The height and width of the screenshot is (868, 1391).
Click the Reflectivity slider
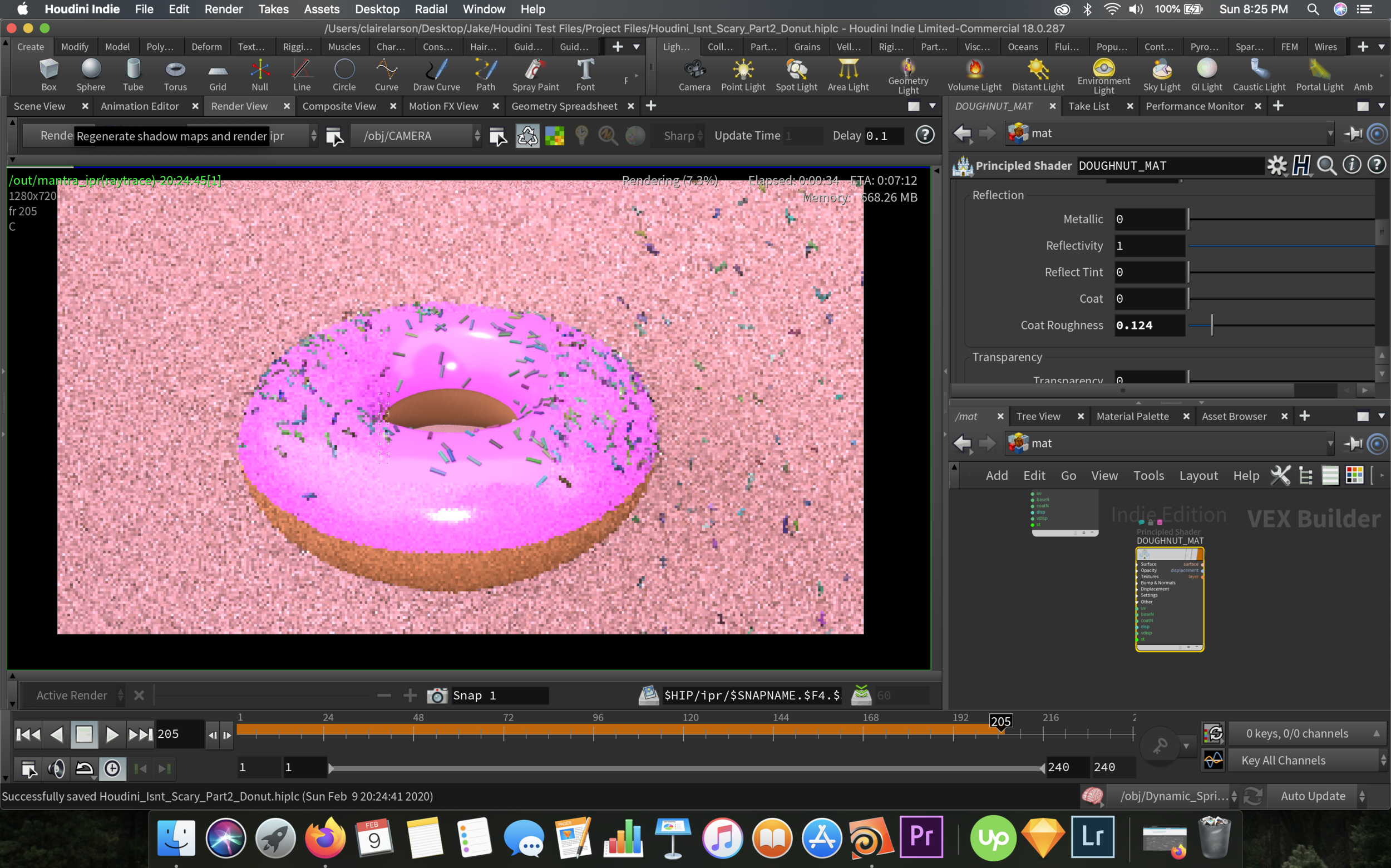[1281, 246]
